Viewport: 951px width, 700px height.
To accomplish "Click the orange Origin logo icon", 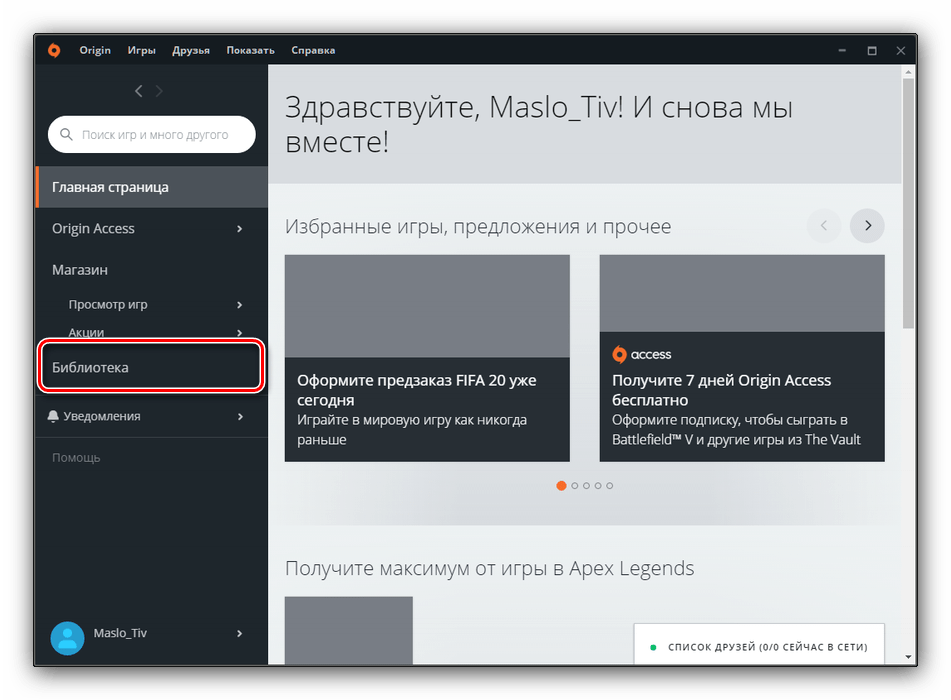I will point(54,51).
